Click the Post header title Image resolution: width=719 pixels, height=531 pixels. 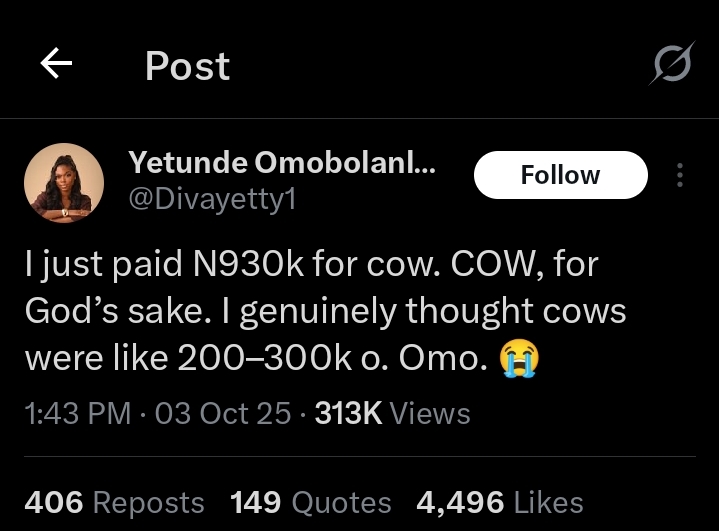(x=187, y=66)
